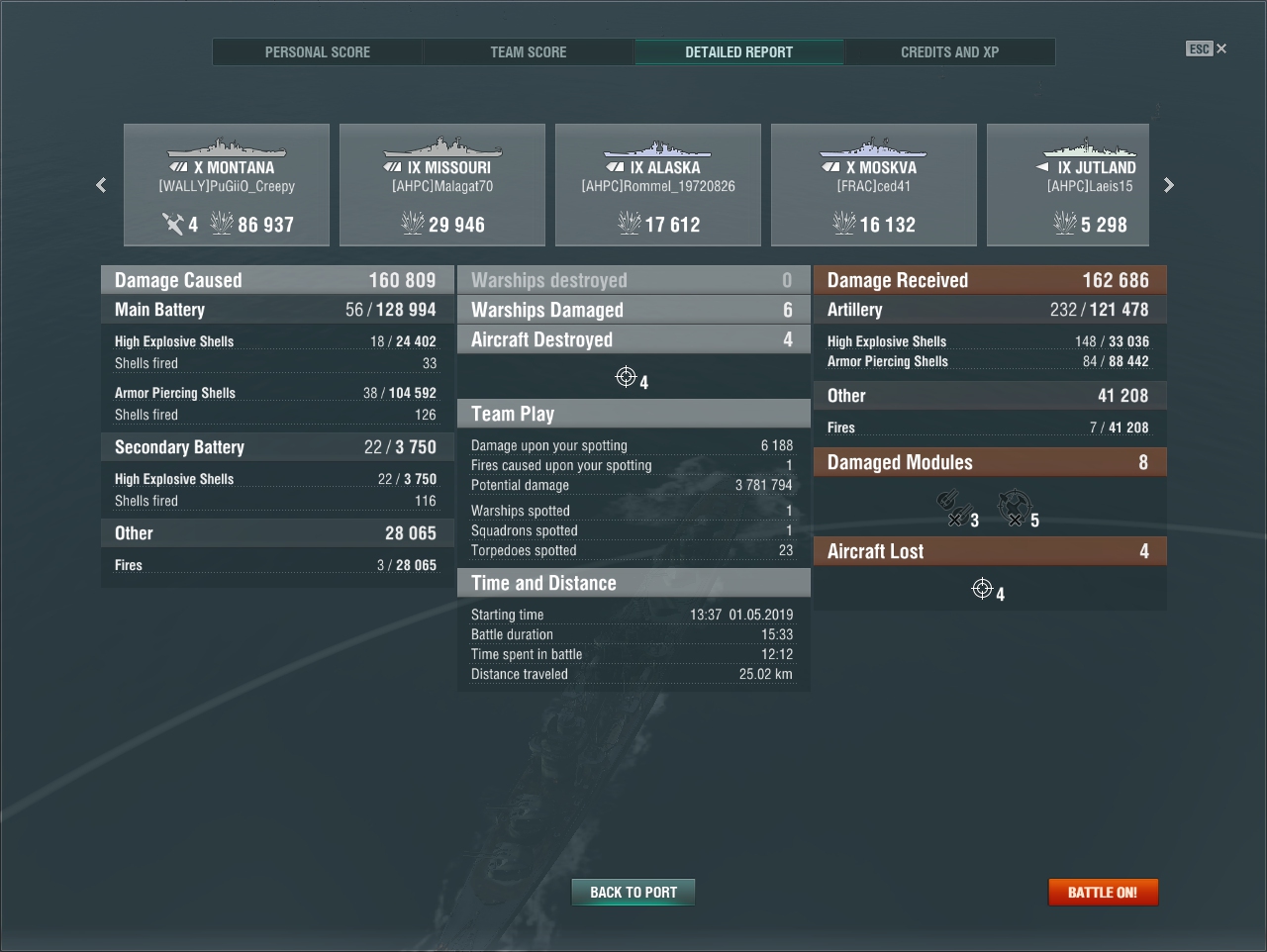This screenshot has width=1267, height=952.
Task: Click the Fires row under Damage Caused
Action: 275,565
